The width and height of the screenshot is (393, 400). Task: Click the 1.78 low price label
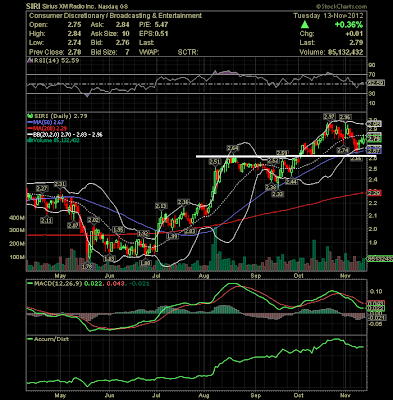click(87, 267)
